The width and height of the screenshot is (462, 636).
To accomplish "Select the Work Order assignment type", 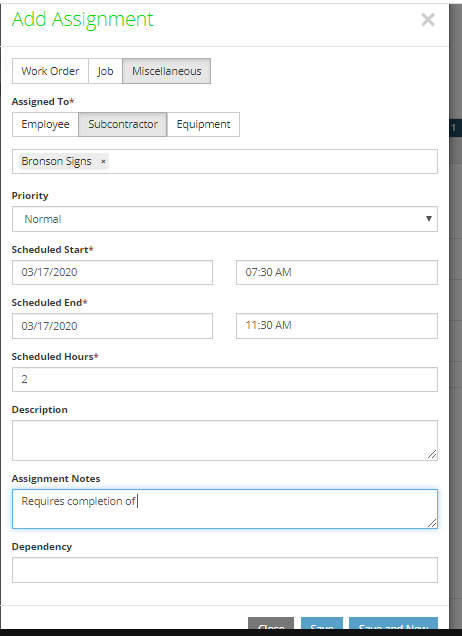I will click(x=50, y=71).
